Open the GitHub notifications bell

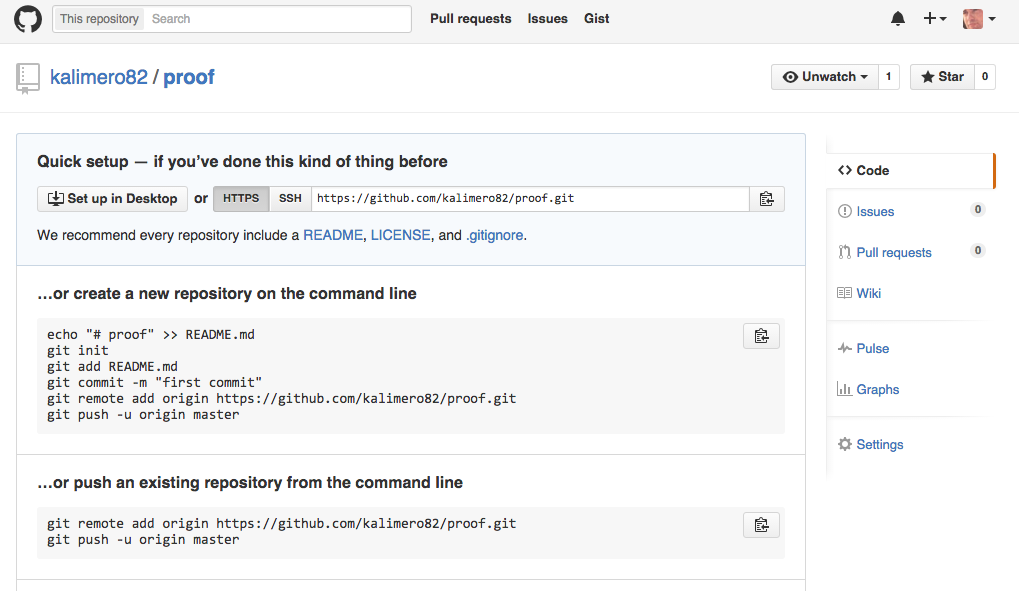tap(897, 18)
